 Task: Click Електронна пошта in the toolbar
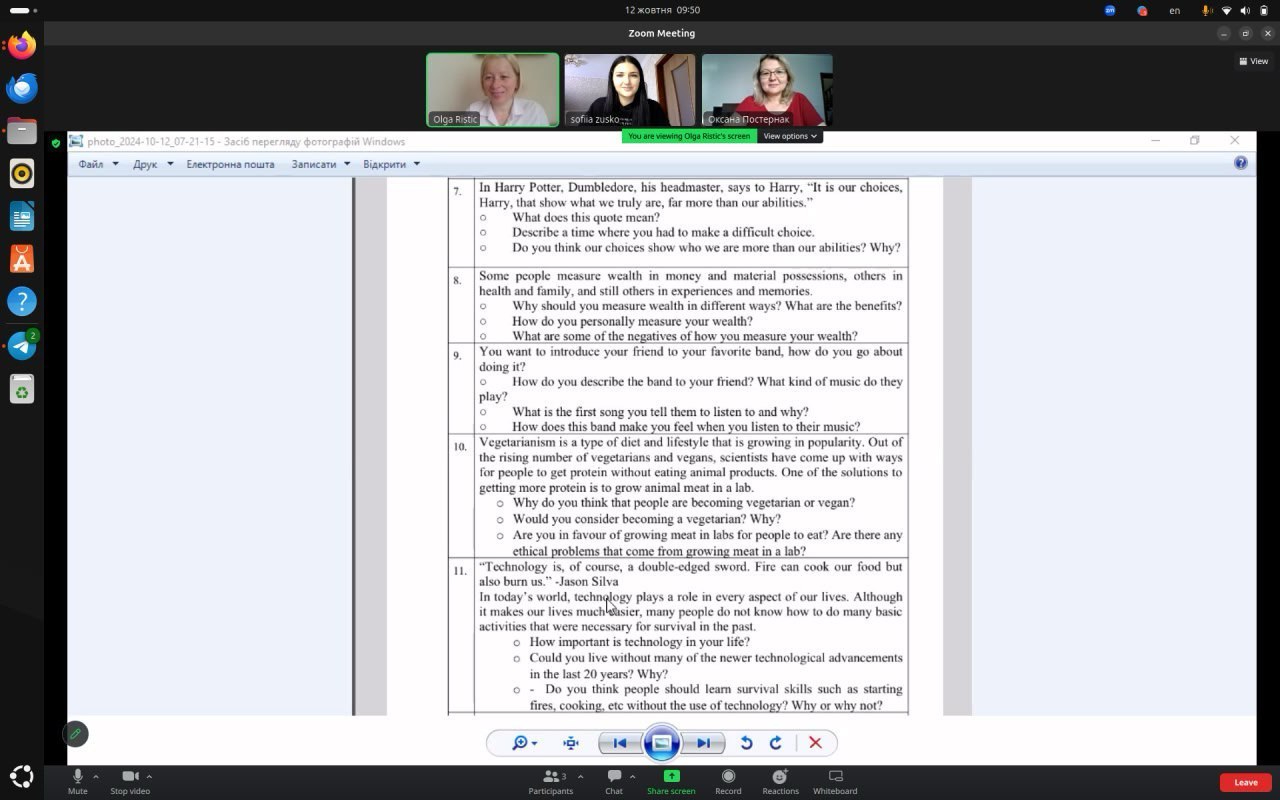230,164
